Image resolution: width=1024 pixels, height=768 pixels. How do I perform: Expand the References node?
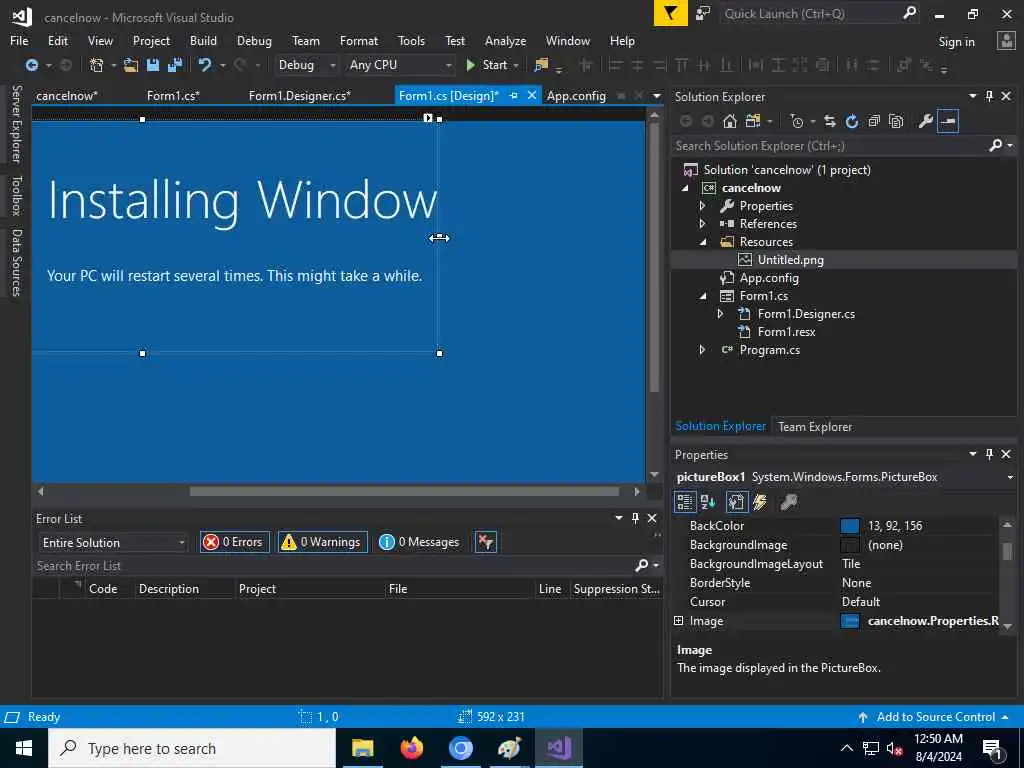pyautogui.click(x=703, y=224)
